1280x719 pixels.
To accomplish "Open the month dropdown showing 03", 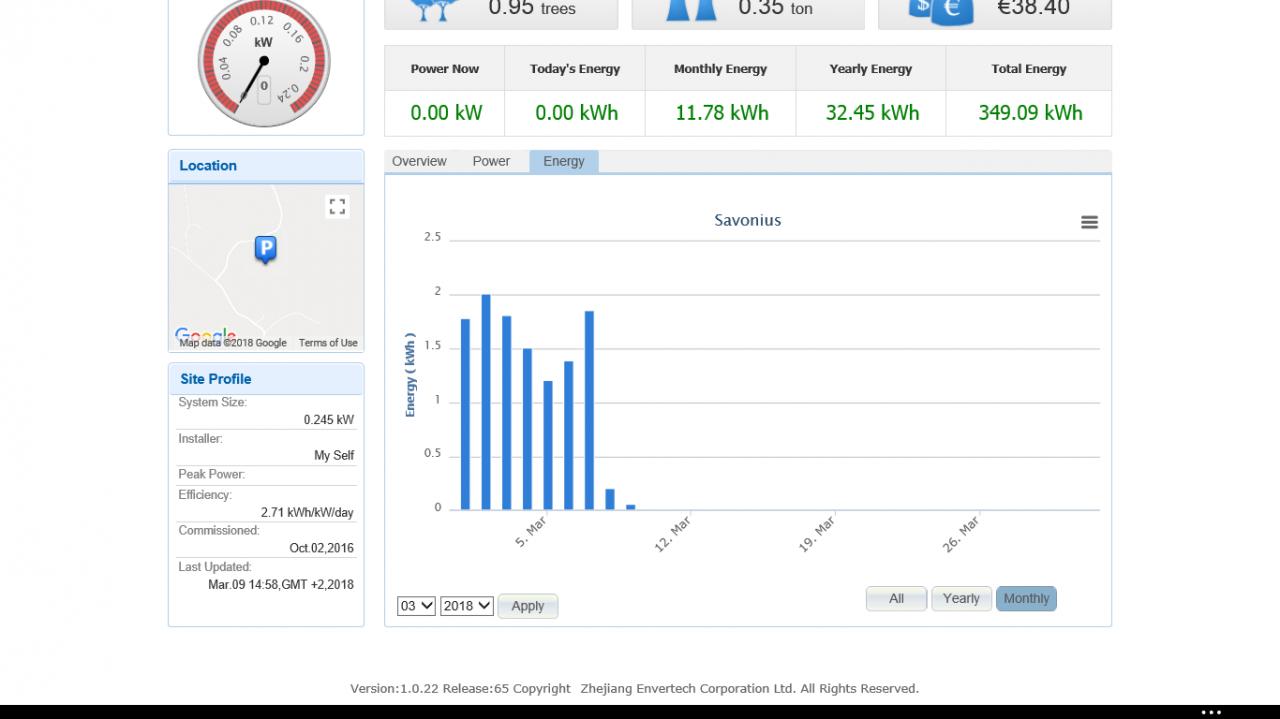I will tap(416, 605).
